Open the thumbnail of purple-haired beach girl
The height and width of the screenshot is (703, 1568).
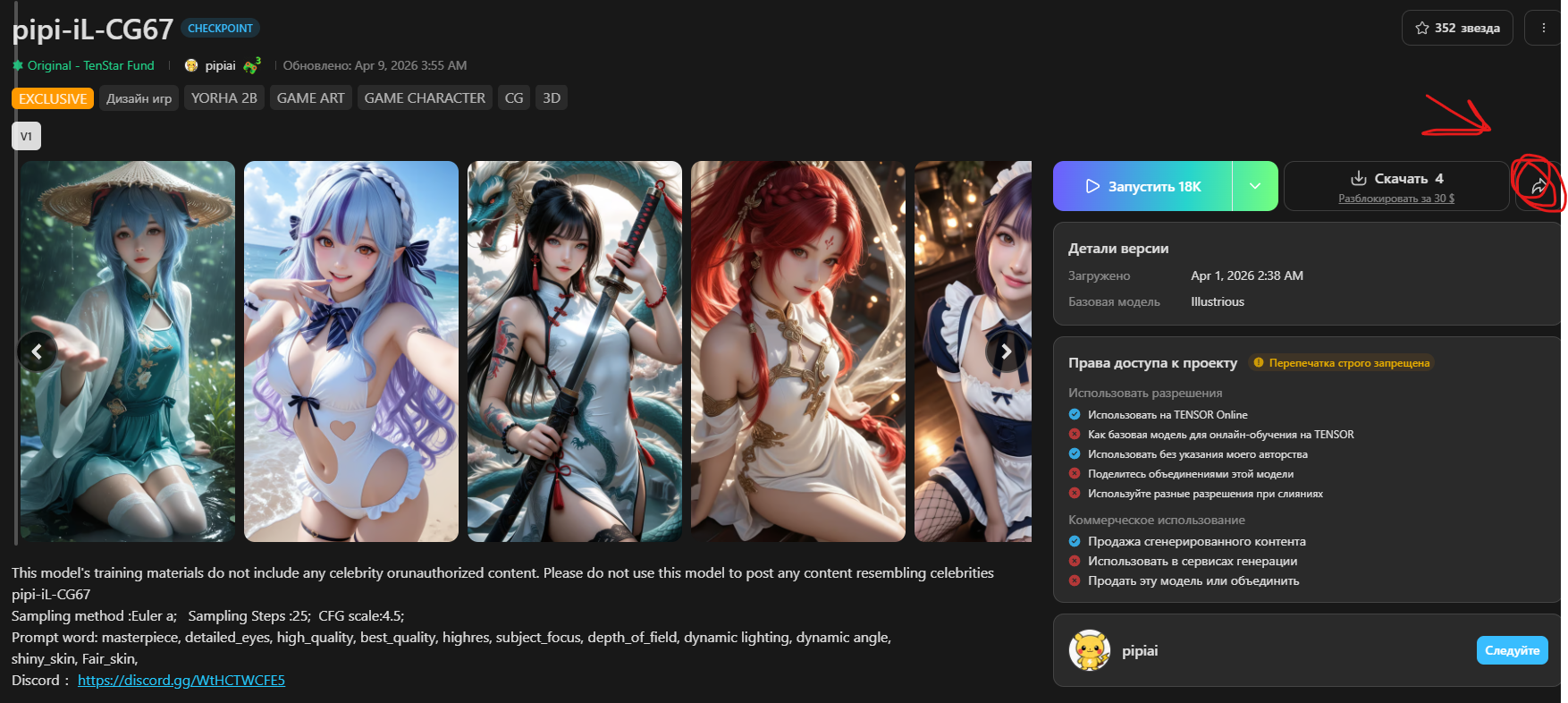click(351, 351)
